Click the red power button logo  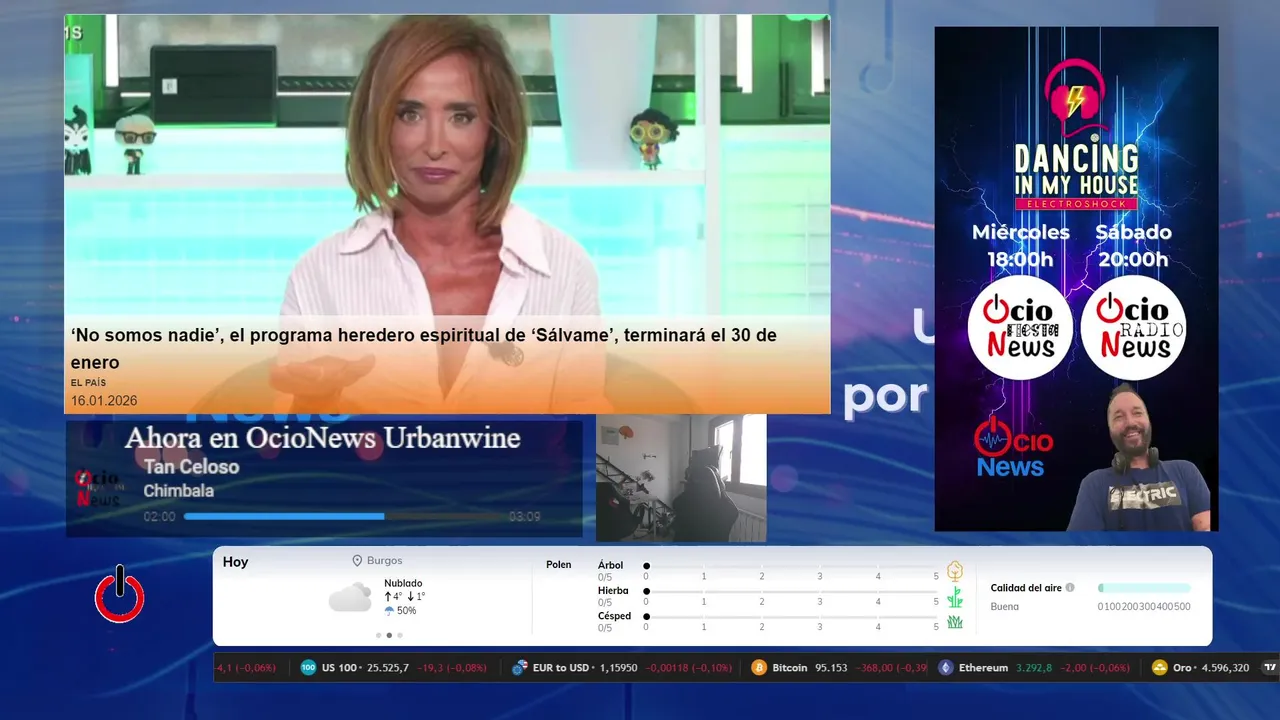tap(120, 595)
